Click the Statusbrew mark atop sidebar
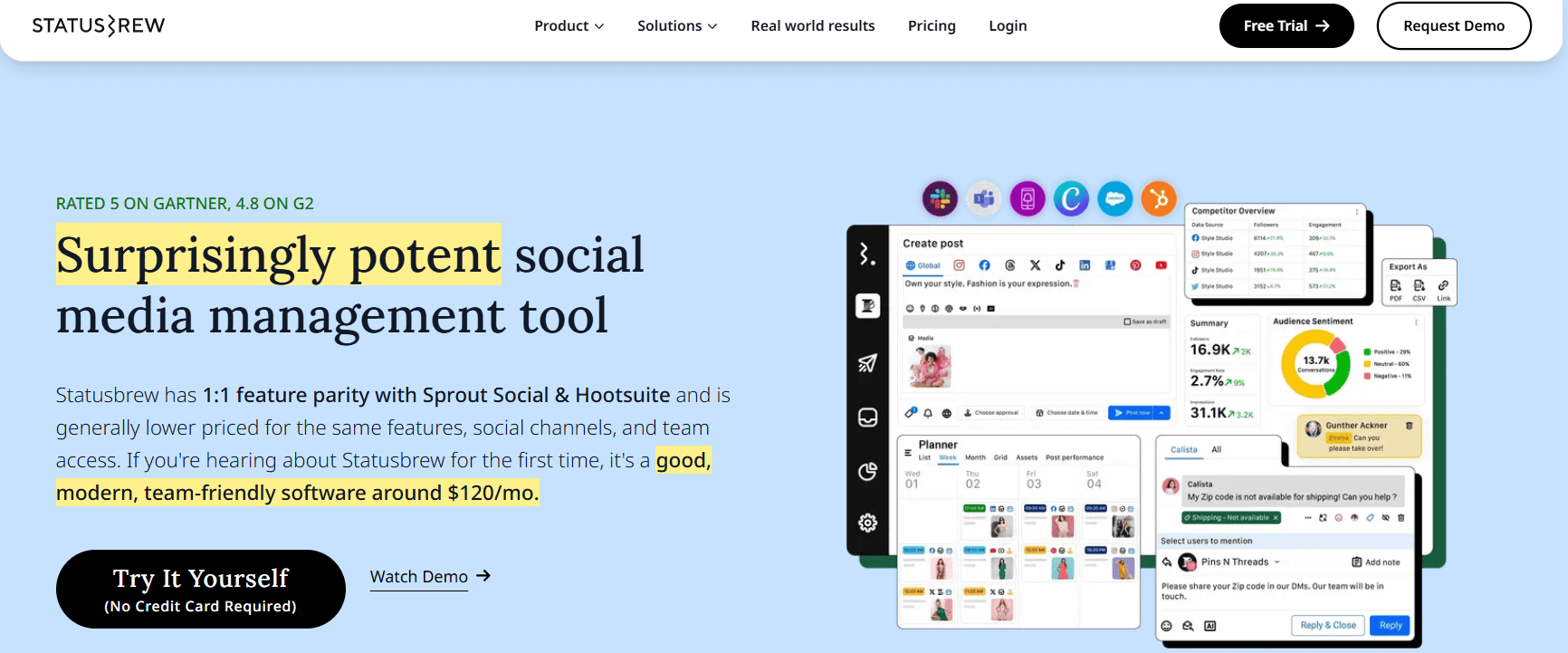The image size is (1568, 653). point(867,254)
